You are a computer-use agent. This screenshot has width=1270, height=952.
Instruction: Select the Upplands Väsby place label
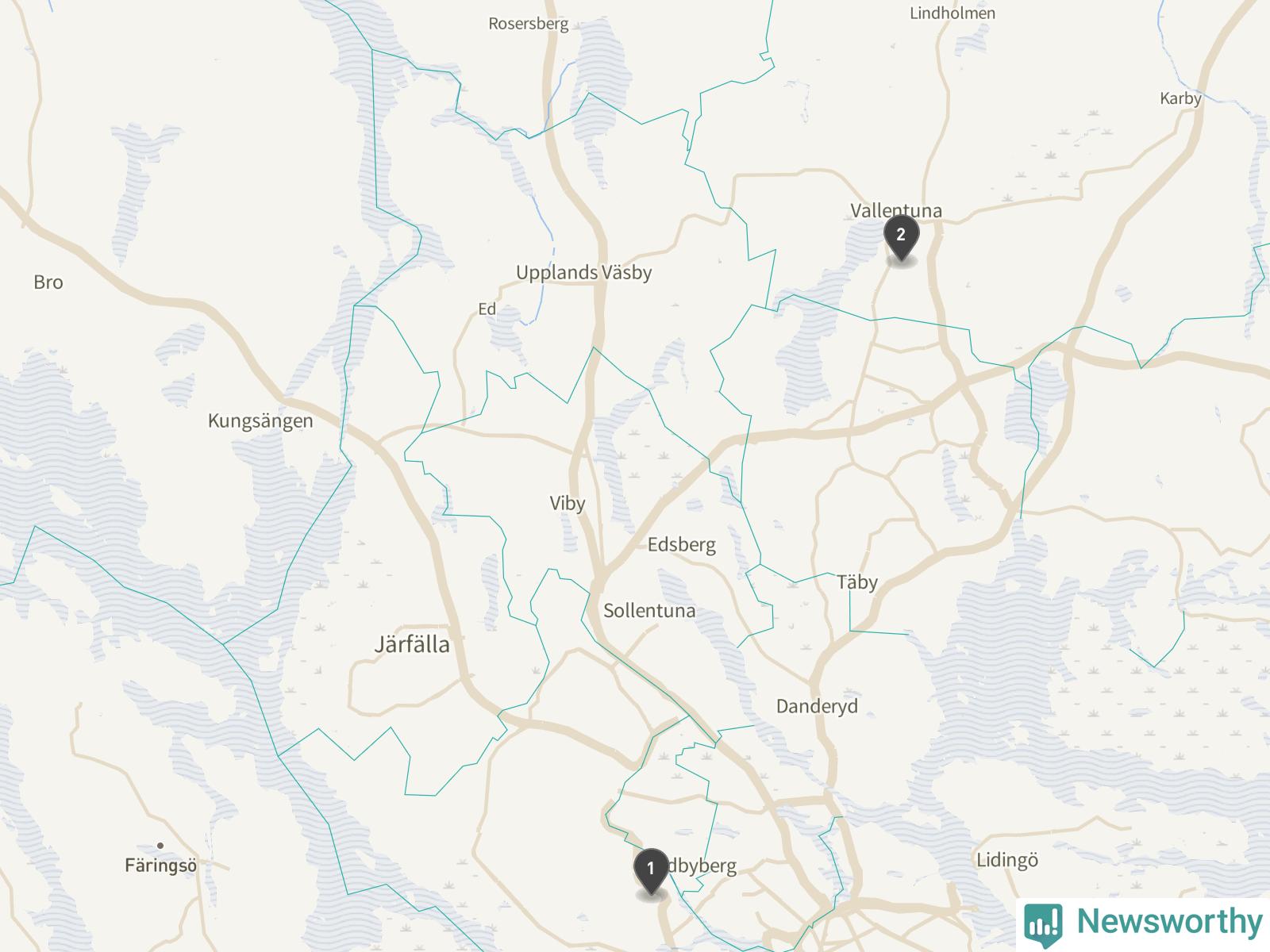click(584, 272)
